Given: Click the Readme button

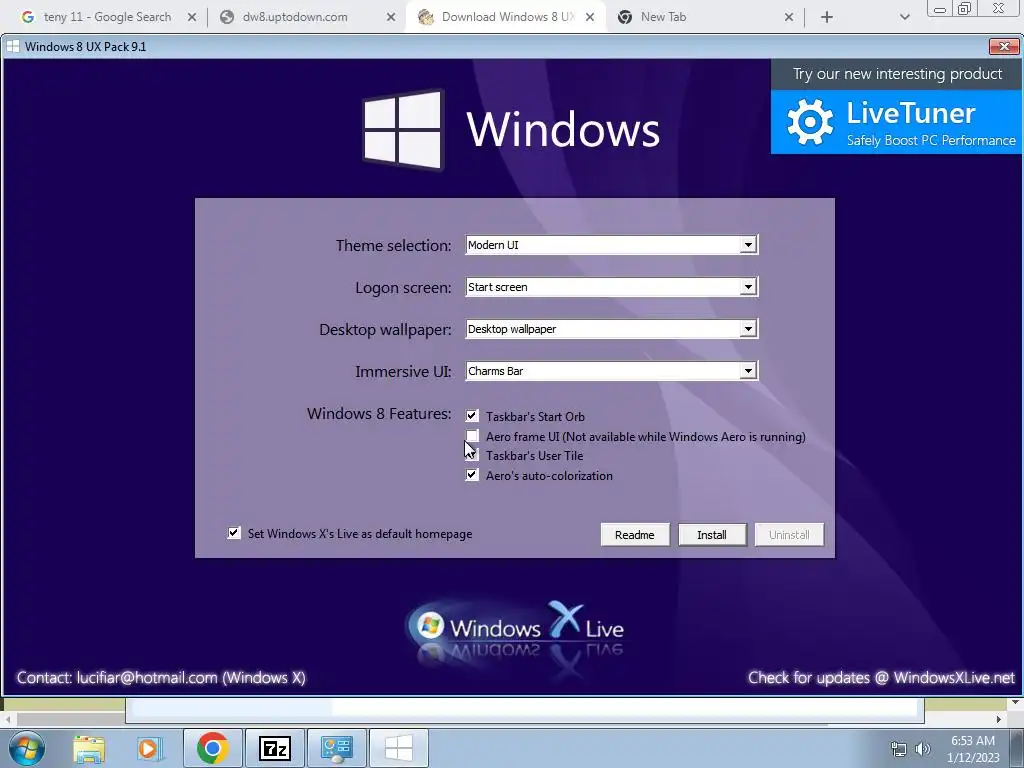Looking at the screenshot, I should (634, 535).
